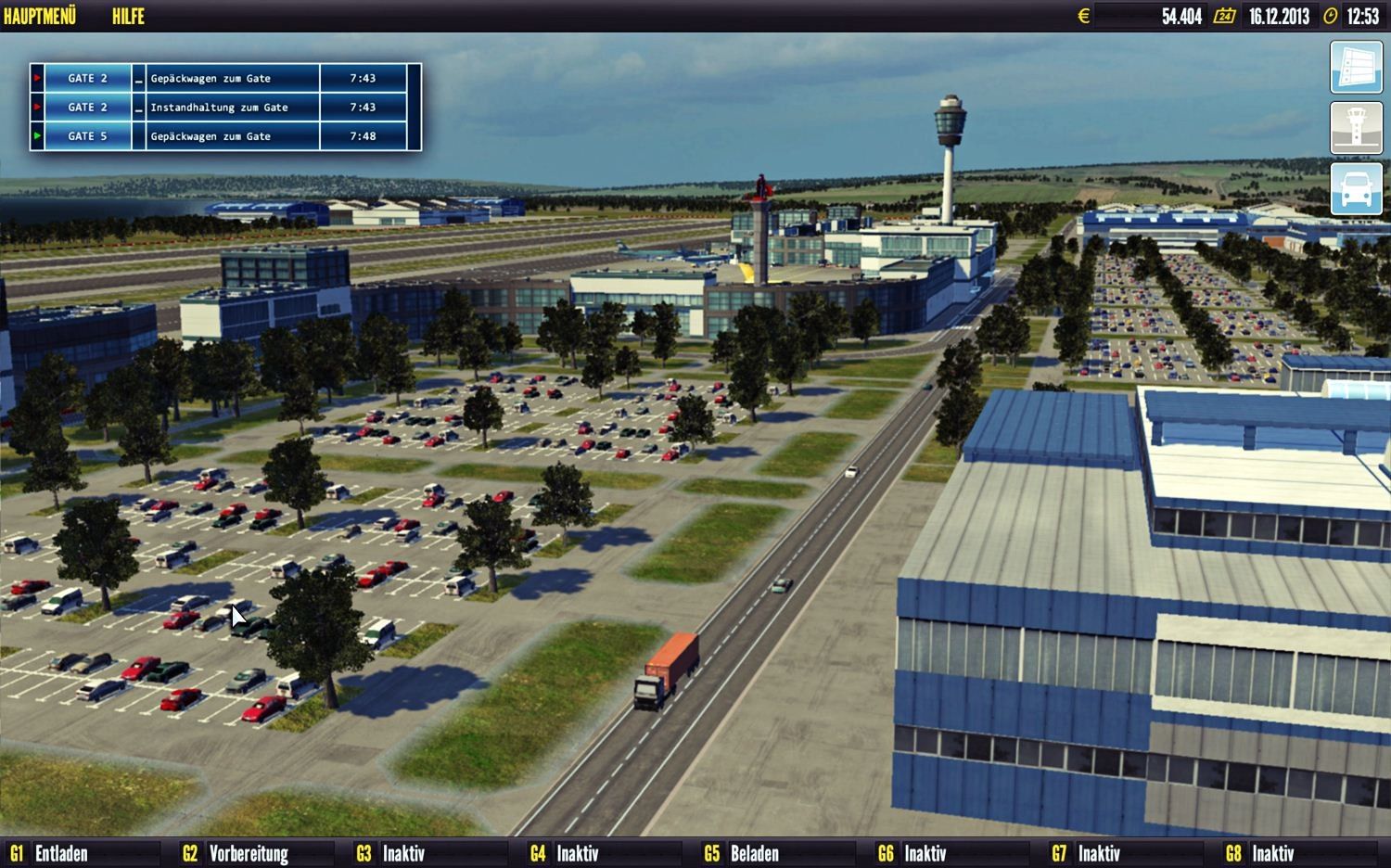Viewport: 1391px width, 868px height.
Task: Click the yellow clock time icon
Action: [1331, 16]
